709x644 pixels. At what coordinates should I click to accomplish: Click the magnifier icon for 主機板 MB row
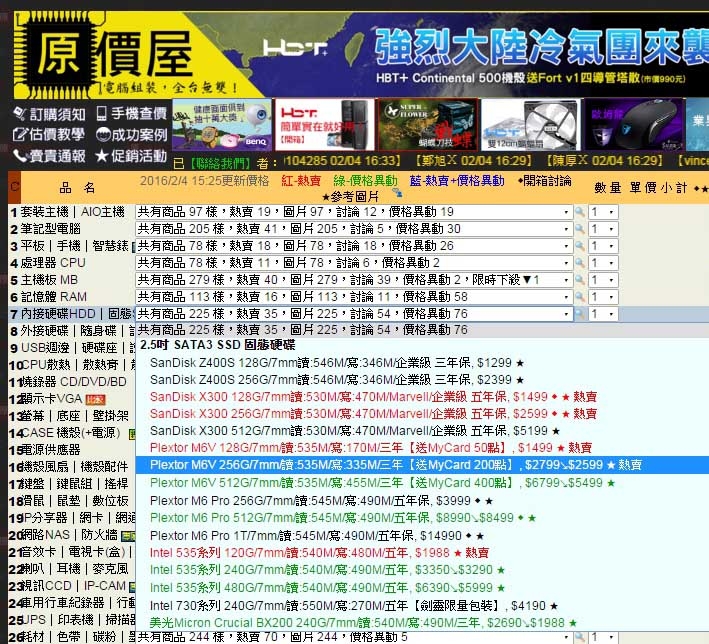pyautogui.click(x=580, y=280)
